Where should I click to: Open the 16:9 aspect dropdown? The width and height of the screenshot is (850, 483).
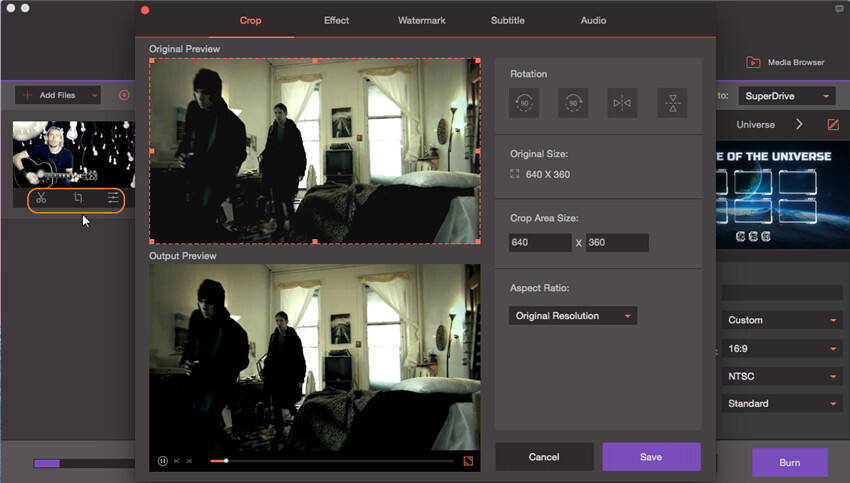[782, 349]
